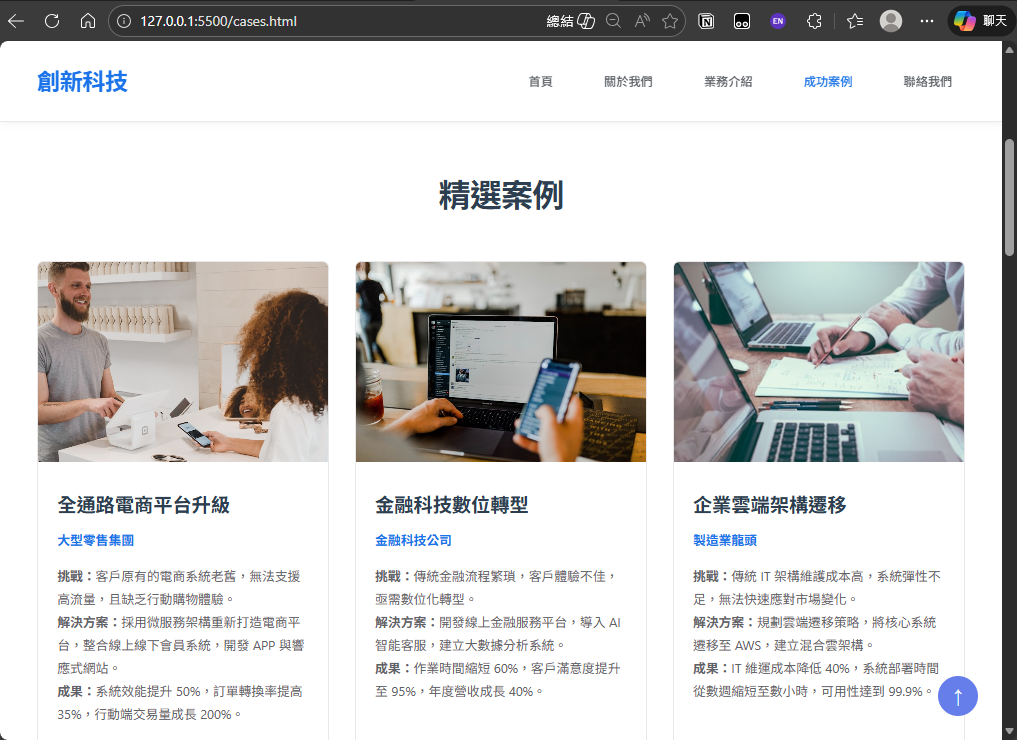Select 業務介紹 in the navigation bar
1017x740 pixels.
[x=728, y=82]
